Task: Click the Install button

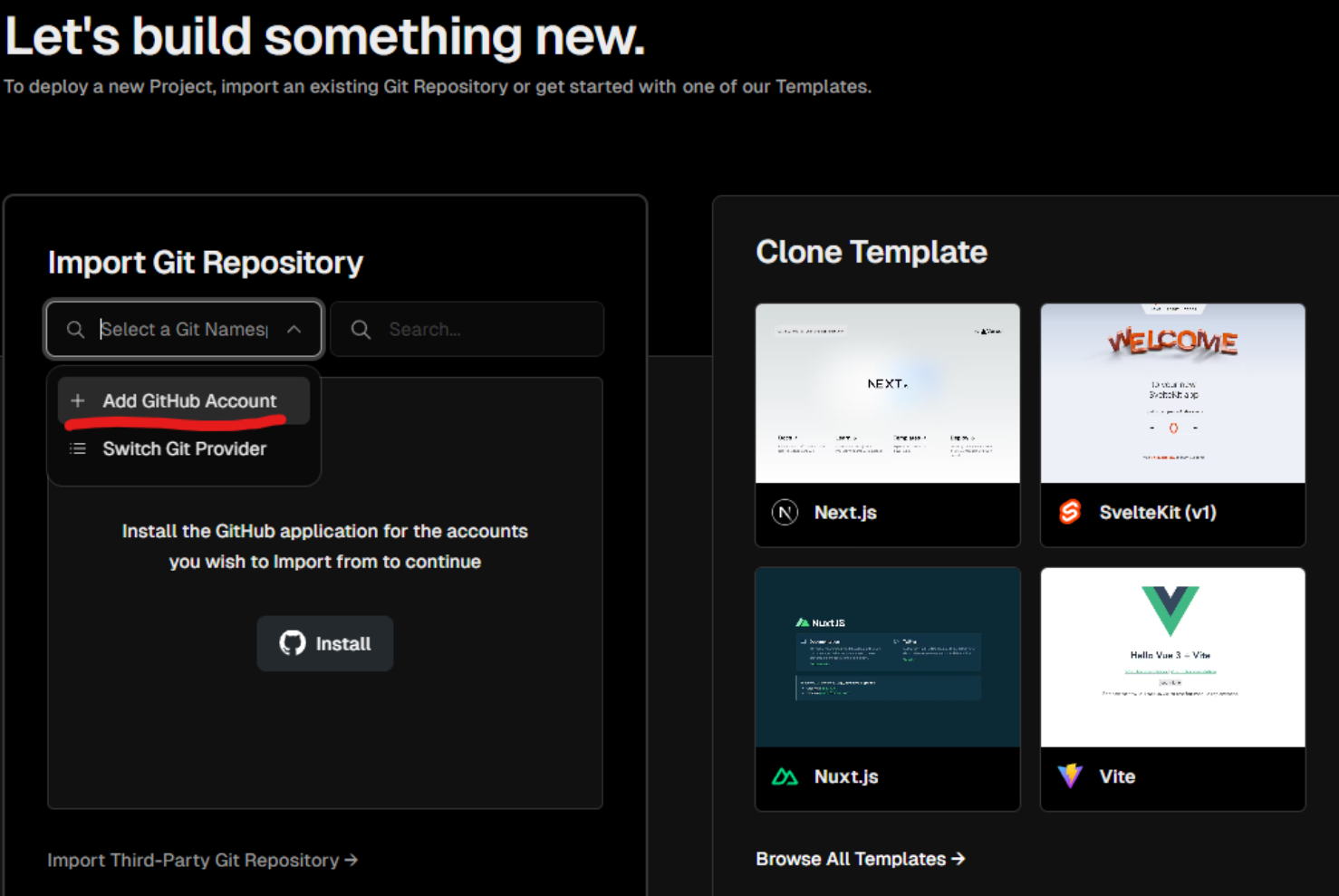Action: (325, 643)
